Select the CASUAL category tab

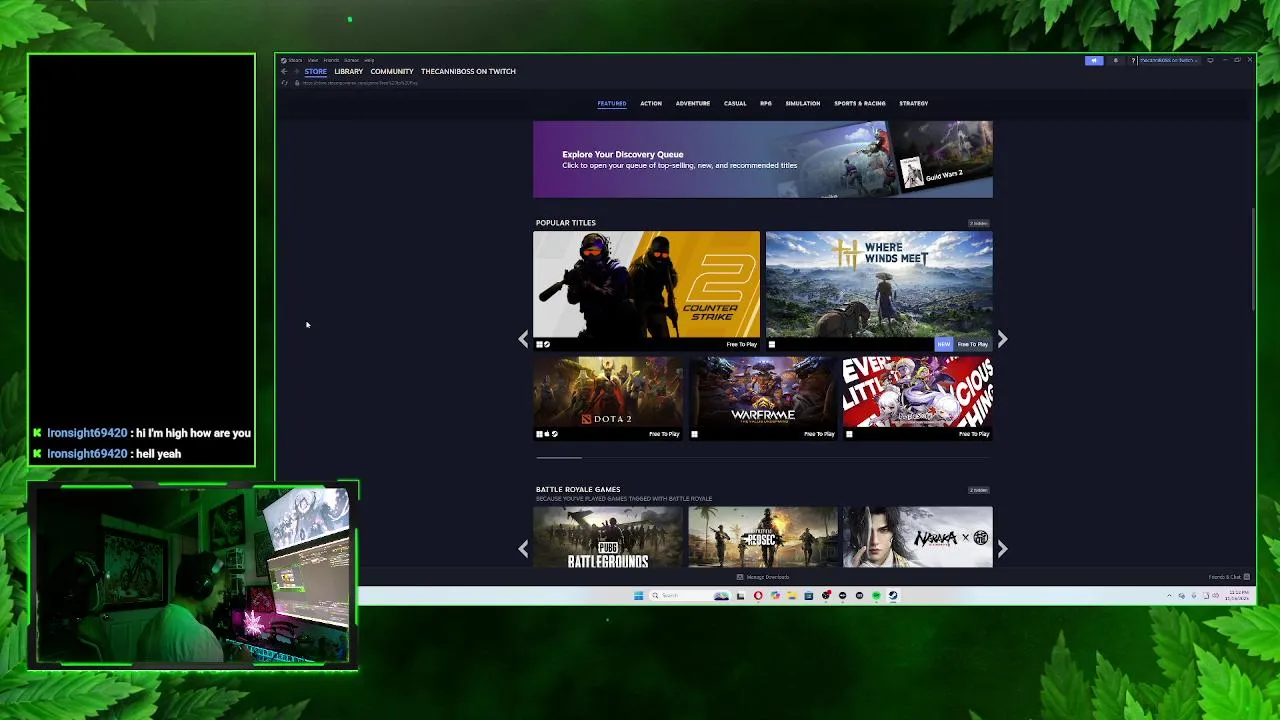(x=735, y=103)
